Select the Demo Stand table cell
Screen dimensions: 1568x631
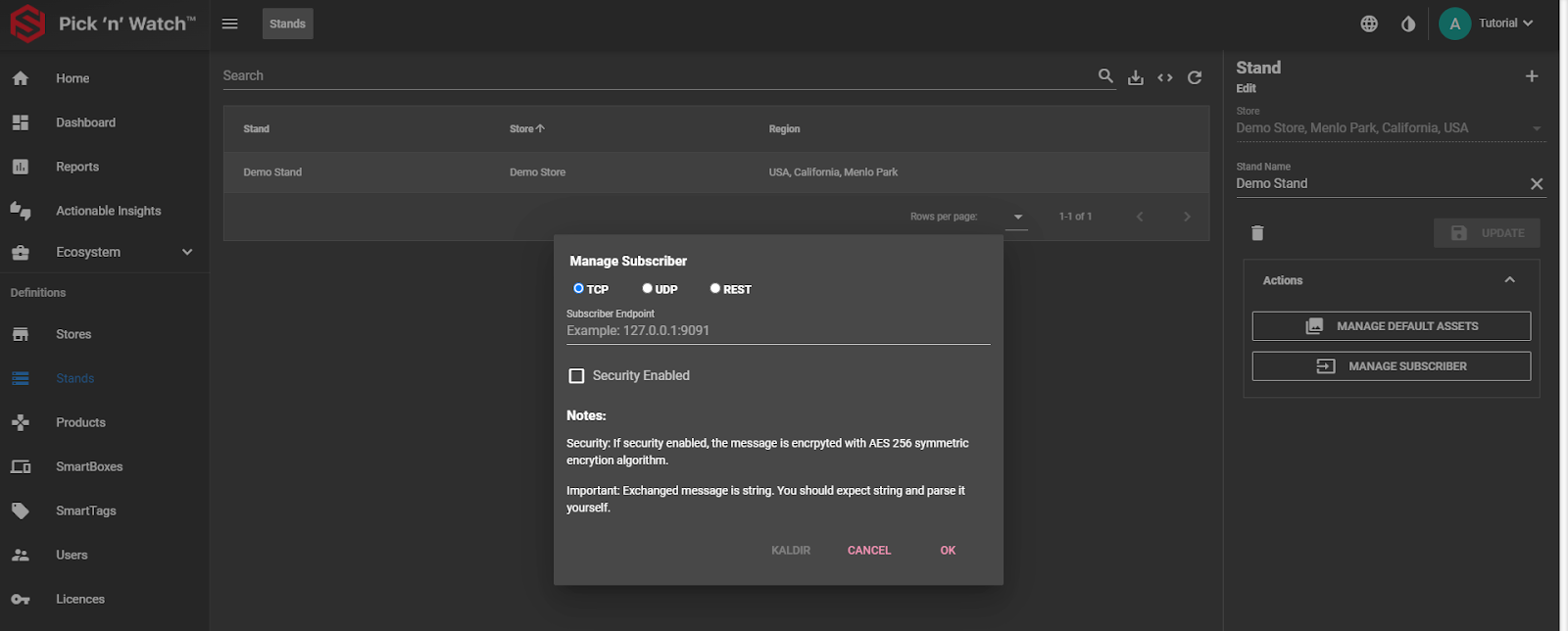272,172
